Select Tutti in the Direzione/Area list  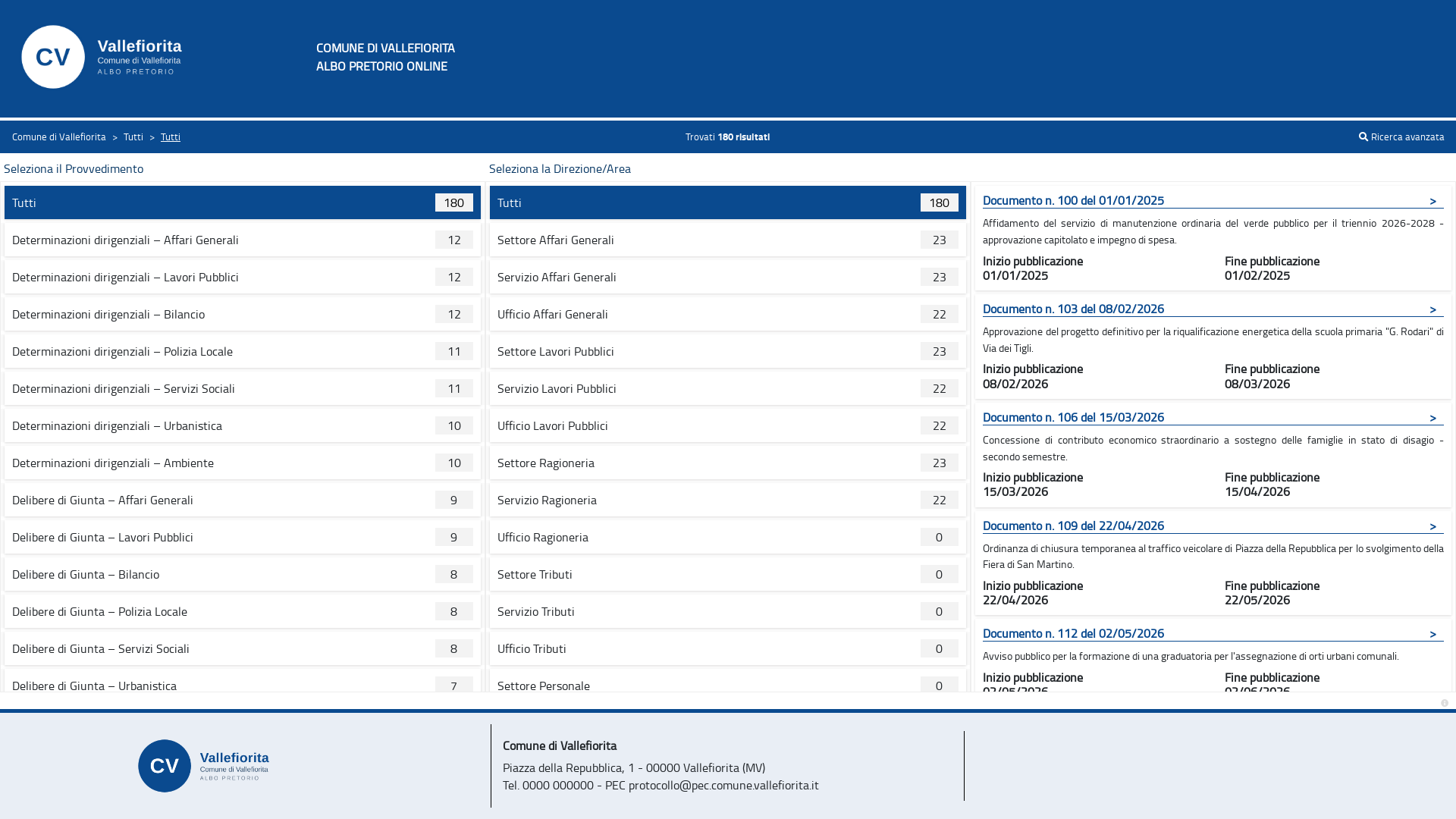click(728, 202)
